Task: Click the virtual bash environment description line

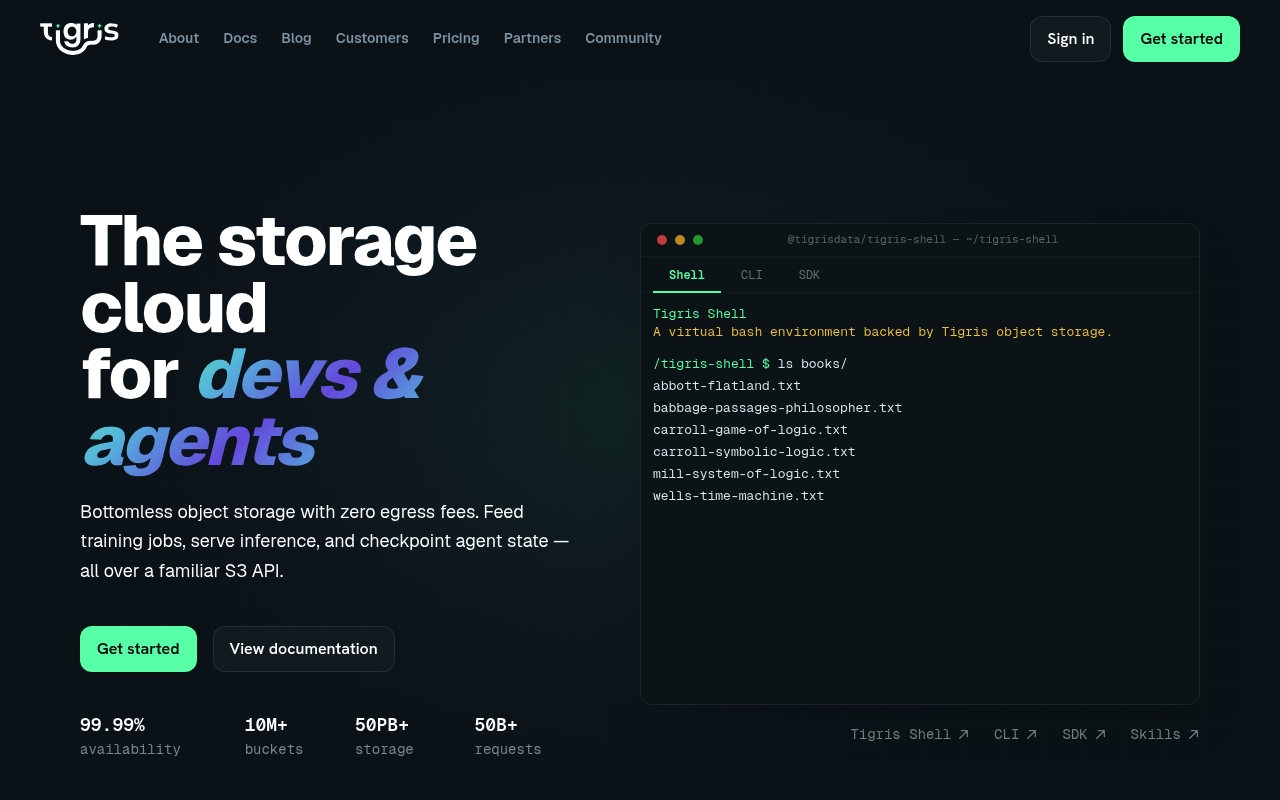Action: [x=883, y=332]
